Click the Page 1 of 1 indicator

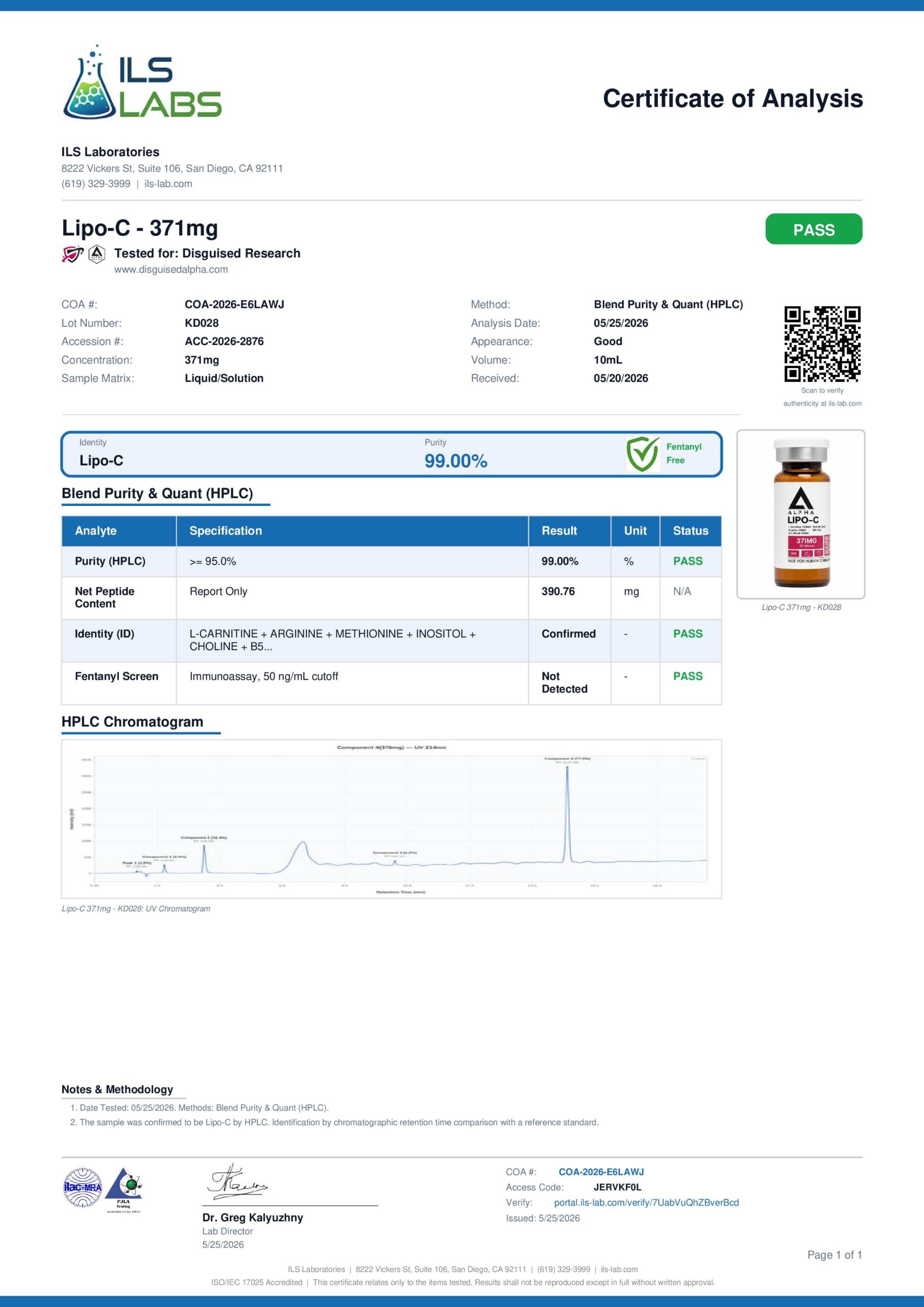[835, 1254]
